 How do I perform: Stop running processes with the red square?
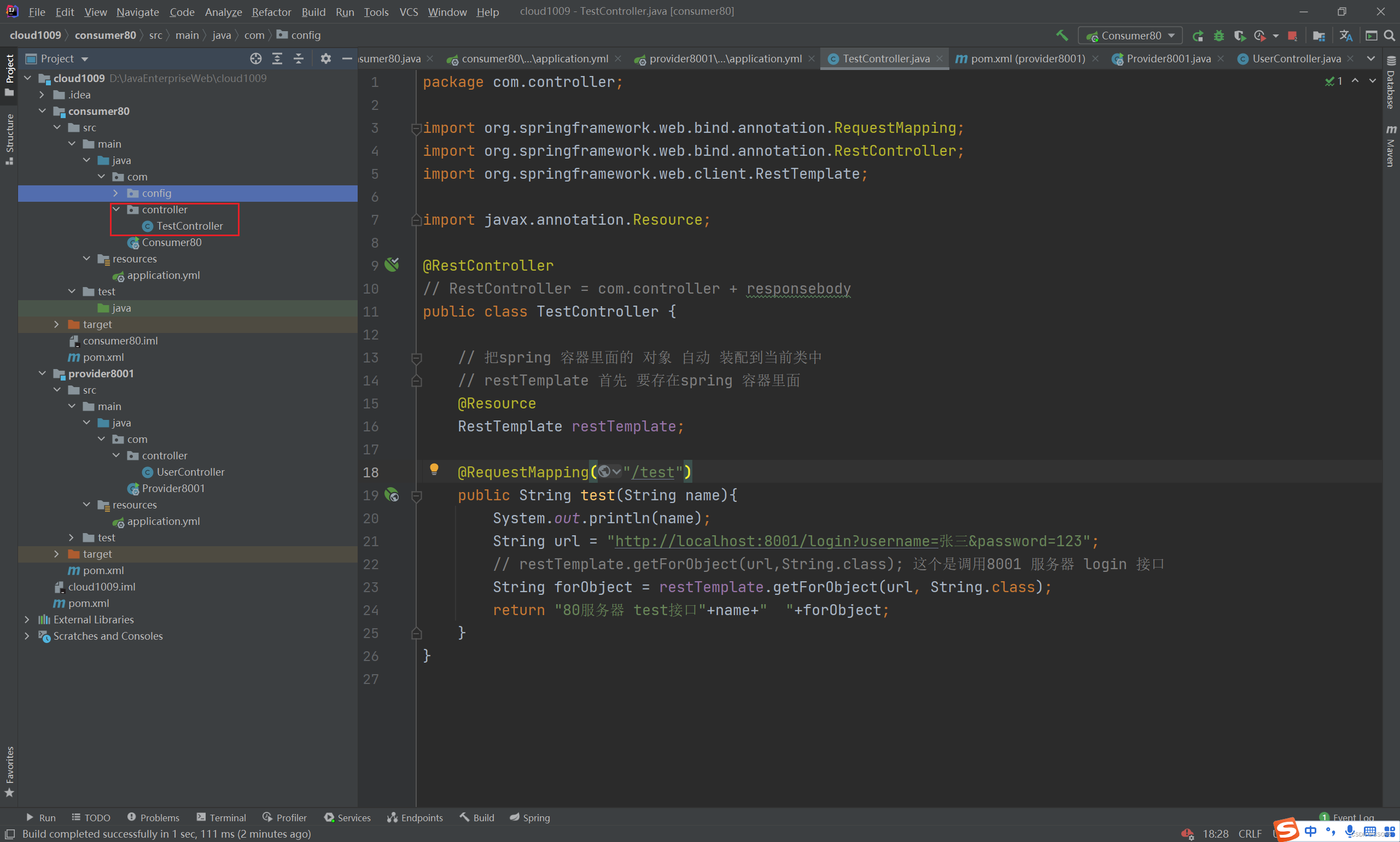1292,36
